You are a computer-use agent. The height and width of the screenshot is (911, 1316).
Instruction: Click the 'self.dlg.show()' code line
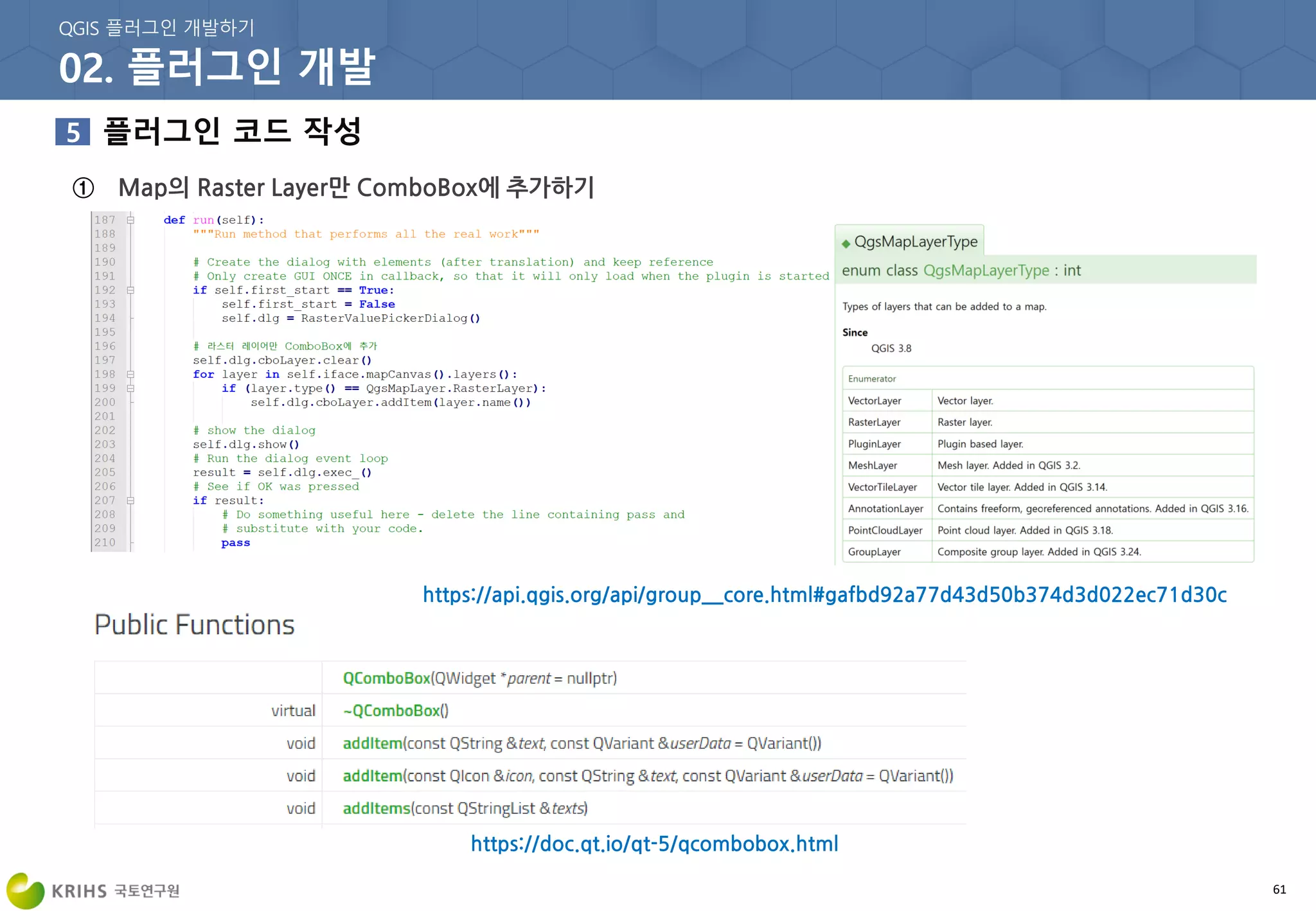pos(246,445)
